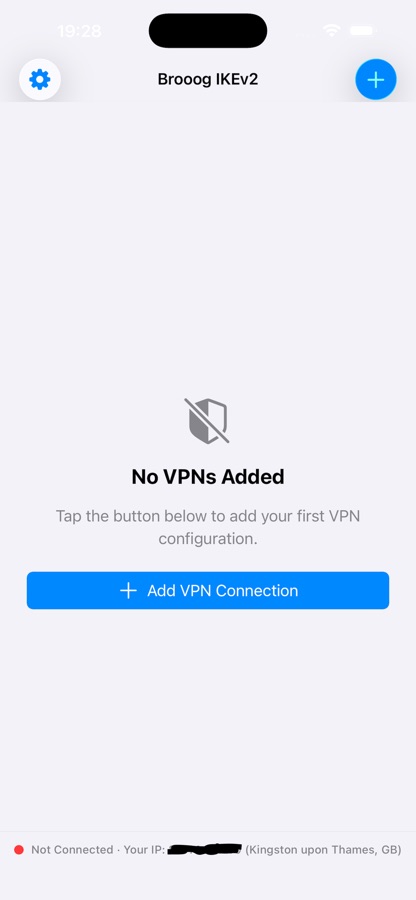Click the 'IKEv2' part of the title
The width and height of the screenshot is (416, 900).
click(x=237, y=79)
